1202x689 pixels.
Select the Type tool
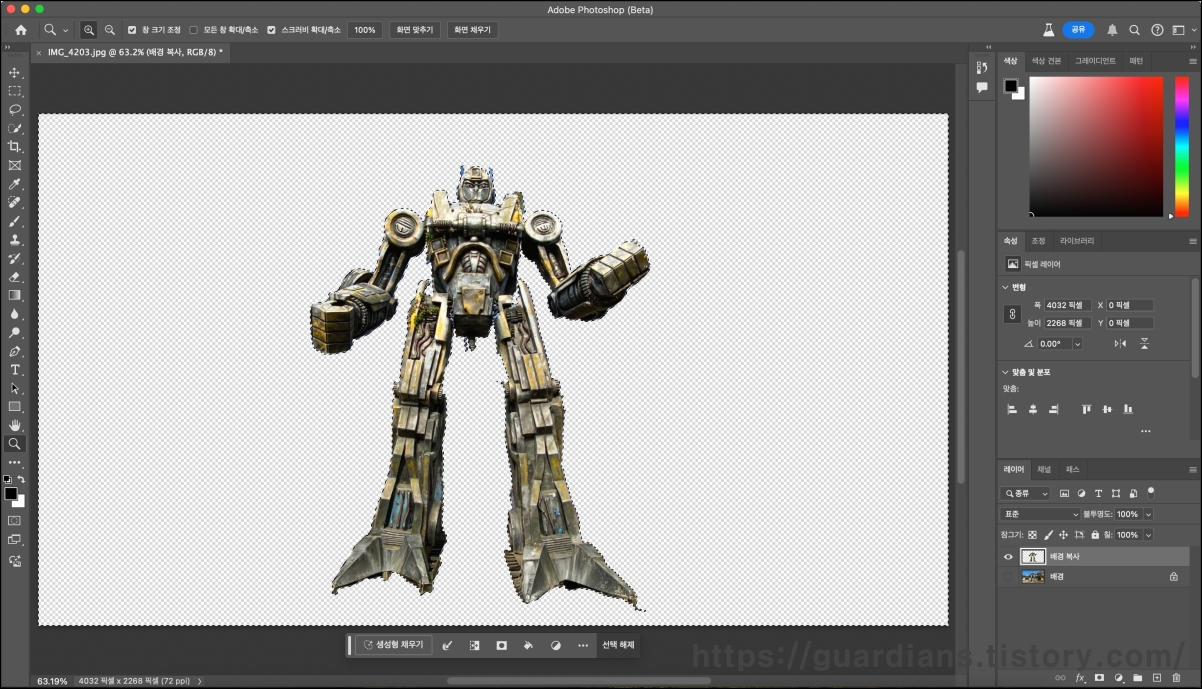pyautogui.click(x=15, y=370)
